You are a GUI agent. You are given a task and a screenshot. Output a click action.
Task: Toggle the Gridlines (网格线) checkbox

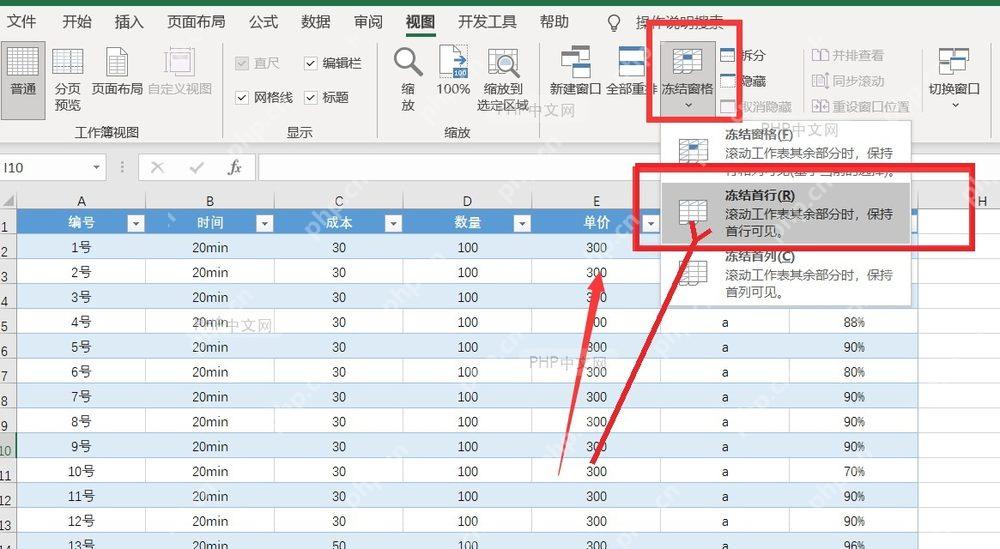(242, 98)
